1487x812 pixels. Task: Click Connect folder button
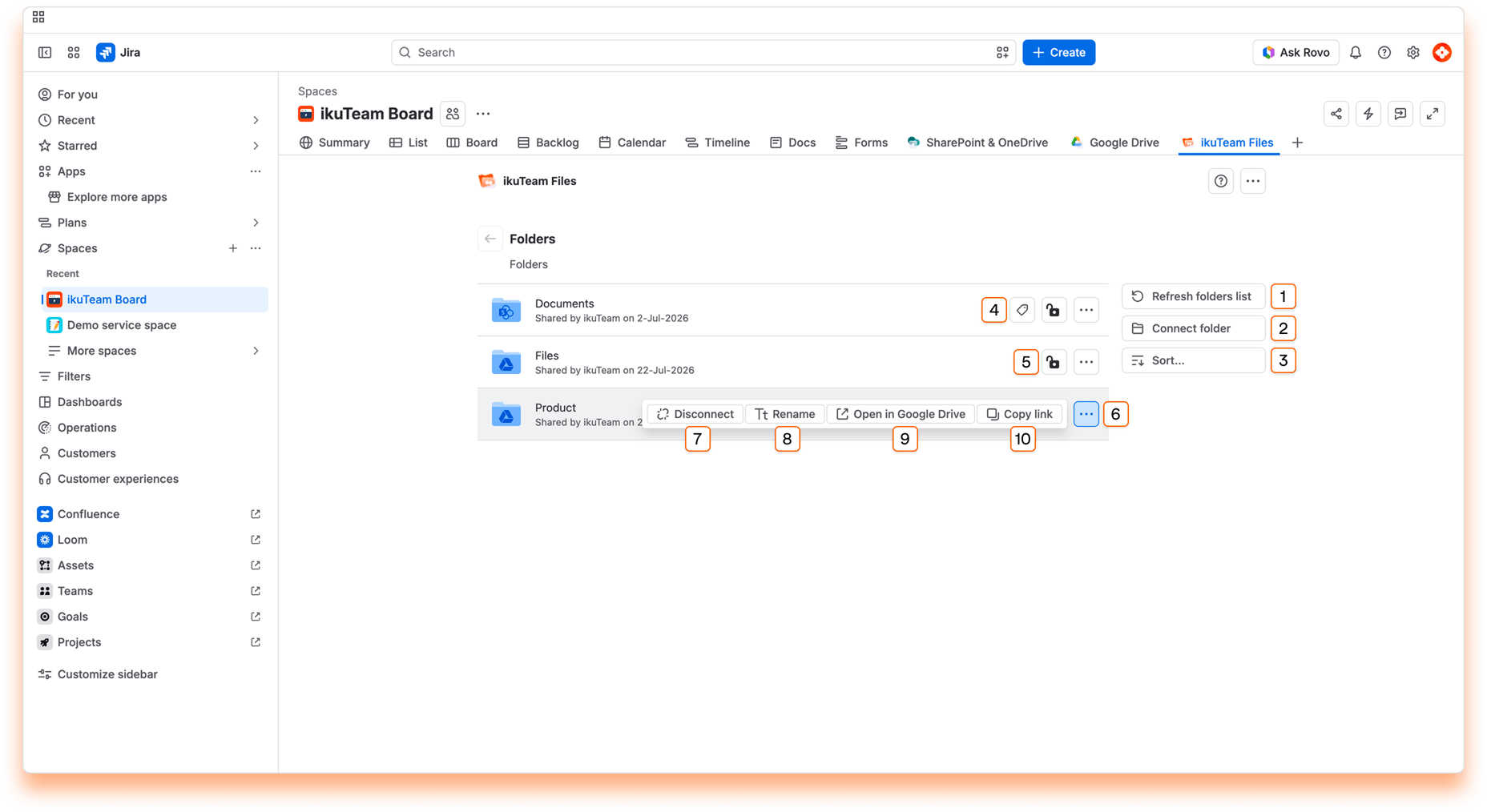[1193, 328]
